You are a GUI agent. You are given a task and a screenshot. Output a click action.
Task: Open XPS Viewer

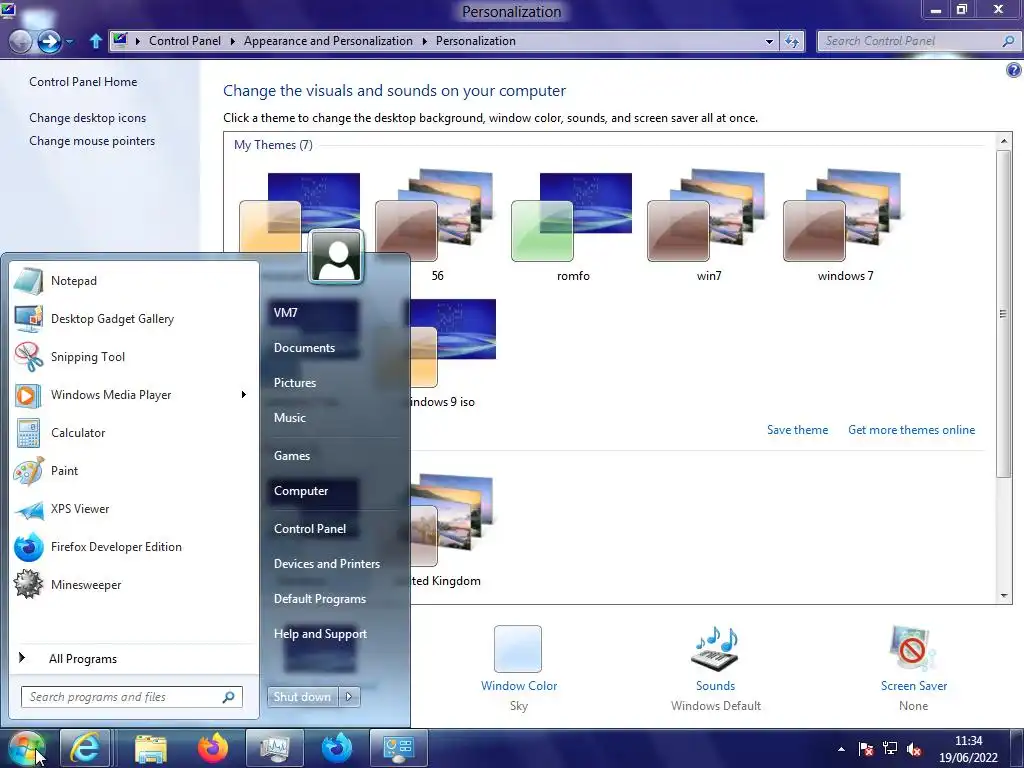point(134,509)
